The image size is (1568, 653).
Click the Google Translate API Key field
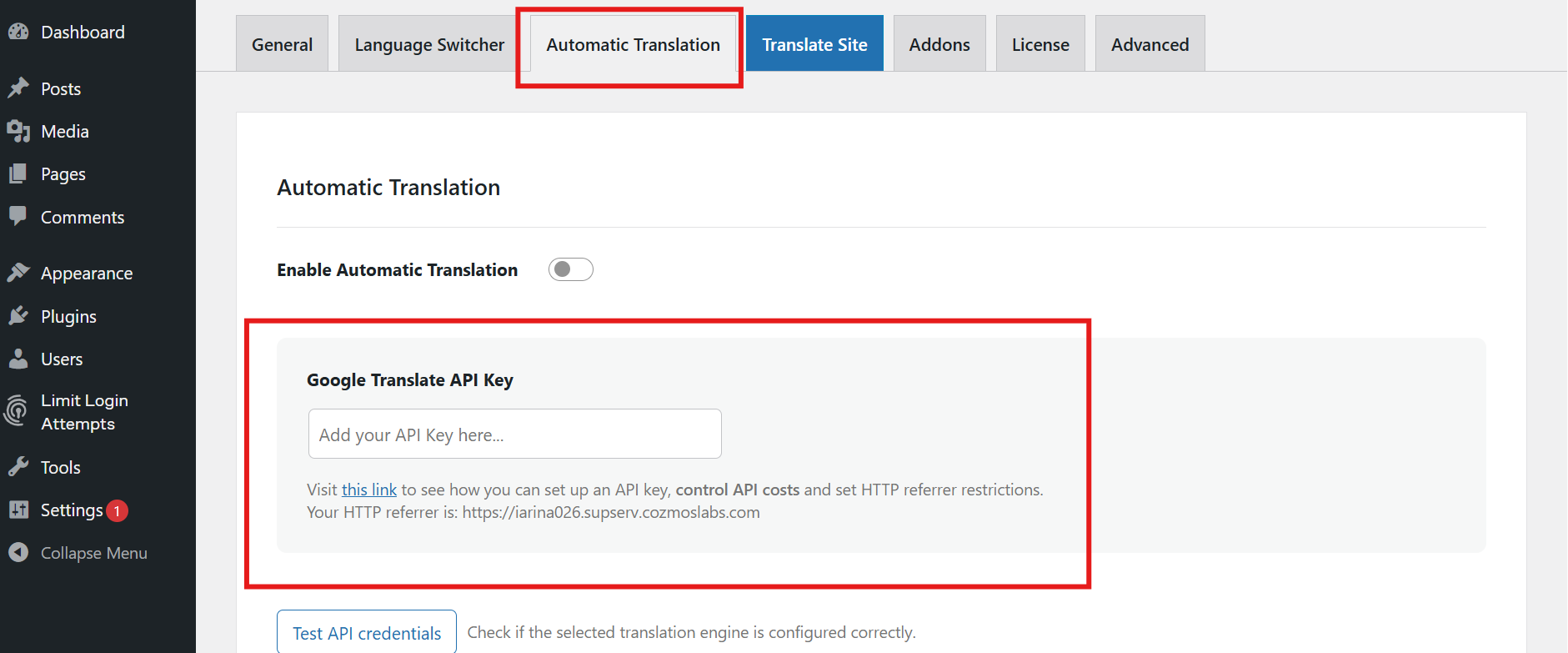point(514,434)
